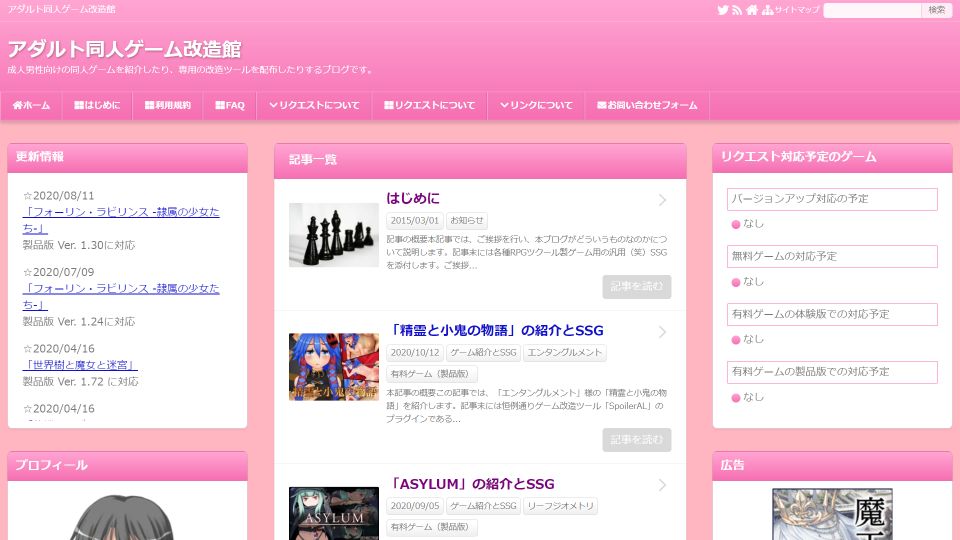This screenshot has width=960, height=540.
Task: Expand the リクエストについて dropdown with chevron
Action: pos(314,105)
